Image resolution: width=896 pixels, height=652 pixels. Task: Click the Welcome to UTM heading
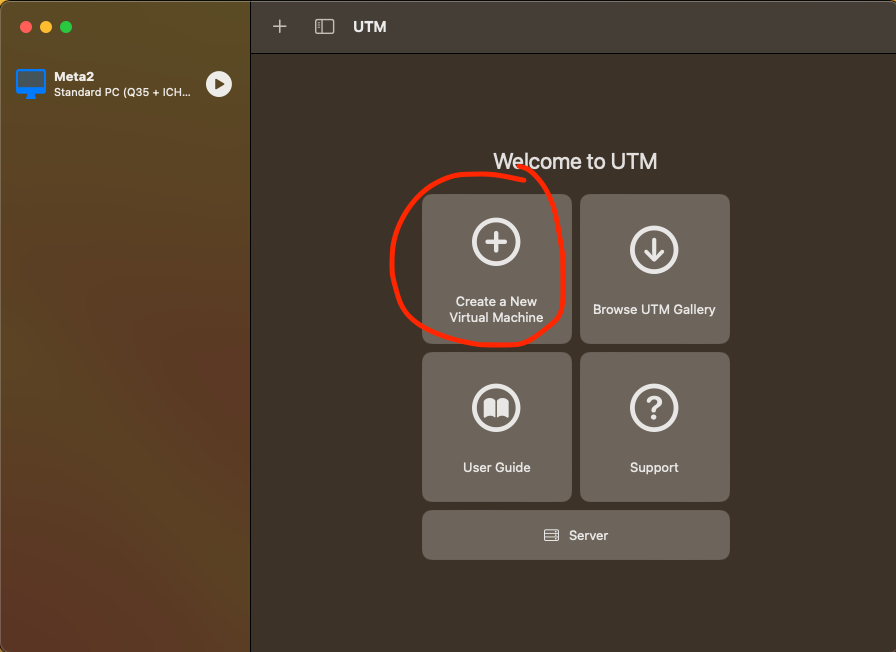coord(575,161)
